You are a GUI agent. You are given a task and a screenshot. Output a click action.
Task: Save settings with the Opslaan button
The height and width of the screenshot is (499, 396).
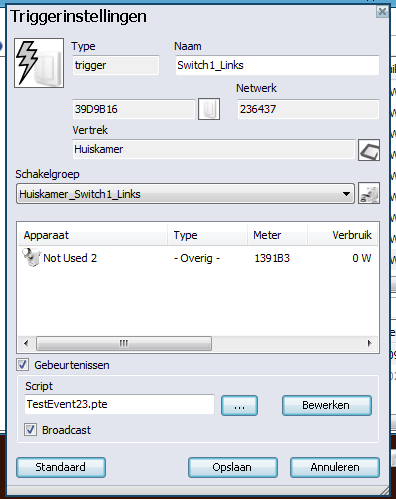(x=233, y=467)
